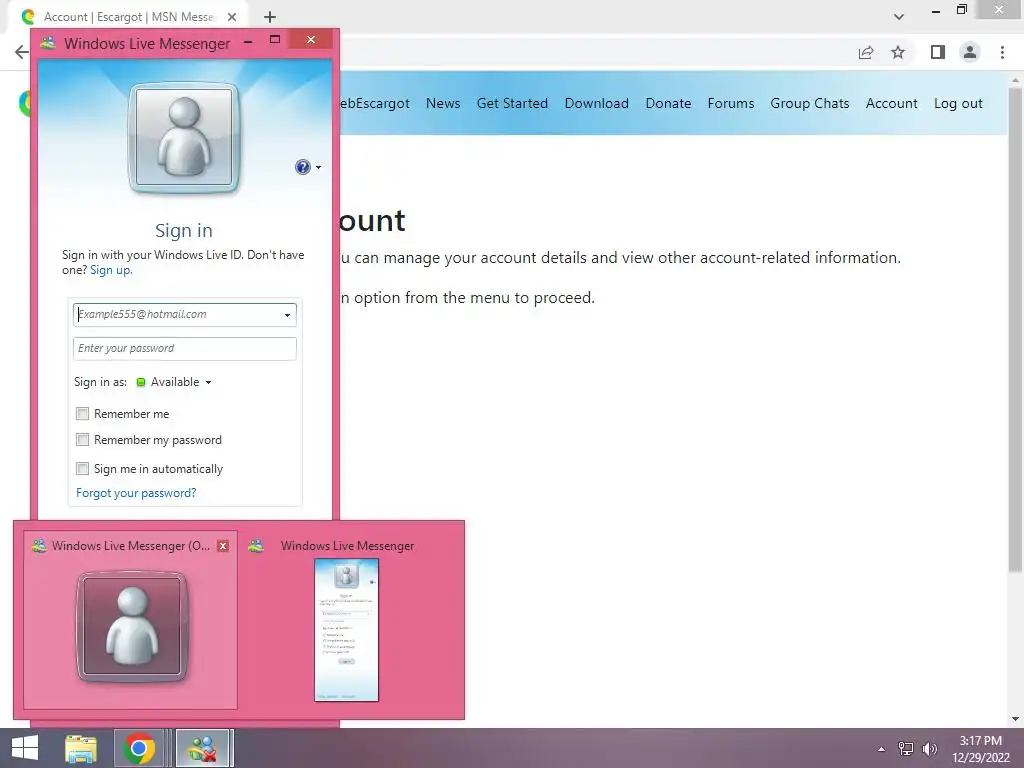The height and width of the screenshot is (768, 1024).
Task: Bookmark page with star icon
Action: pyautogui.click(x=898, y=52)
